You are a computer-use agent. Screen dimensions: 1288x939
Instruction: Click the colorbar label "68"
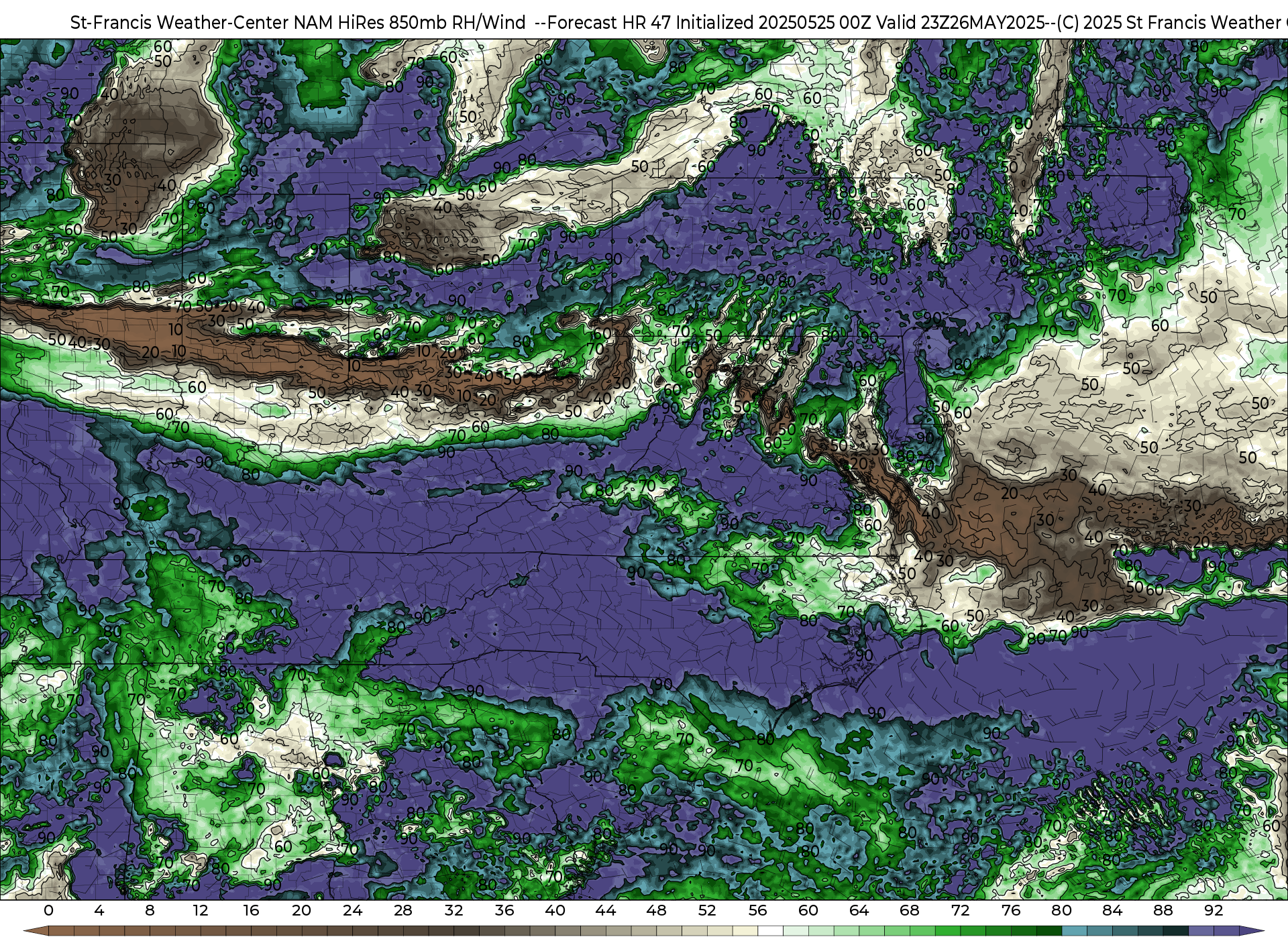point(910,910)
